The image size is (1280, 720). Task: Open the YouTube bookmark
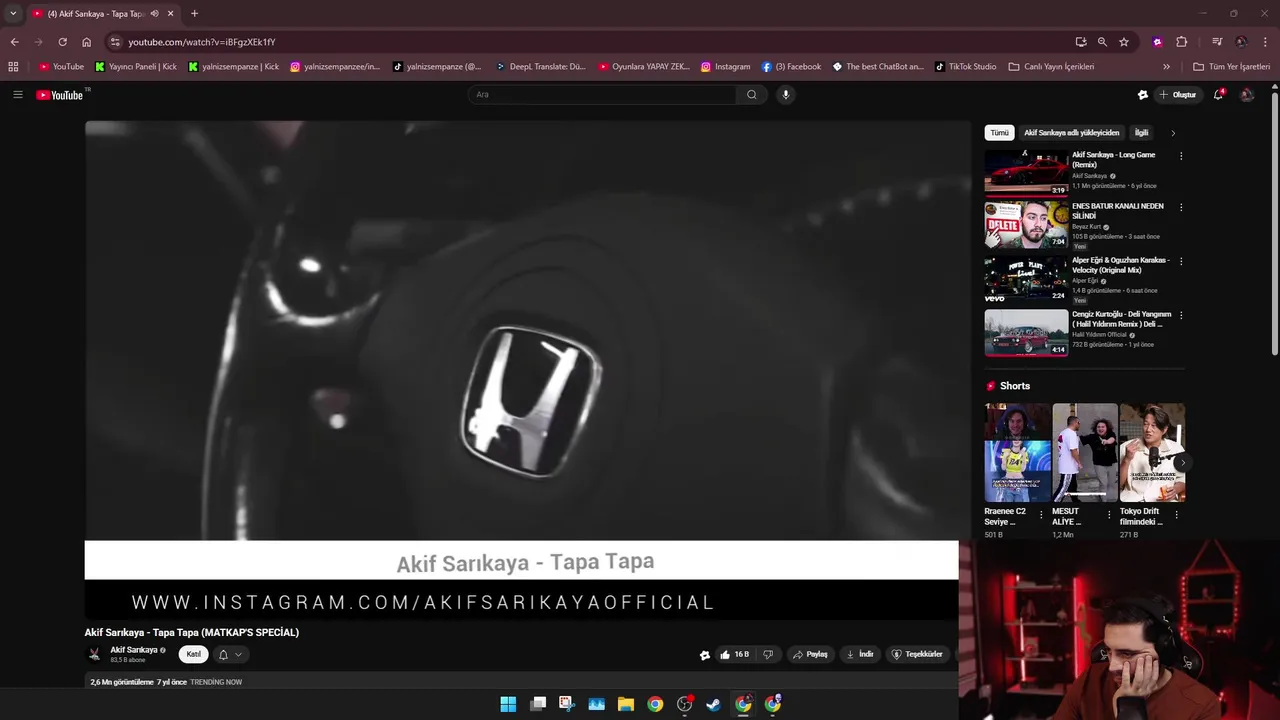tap(62, 67)
